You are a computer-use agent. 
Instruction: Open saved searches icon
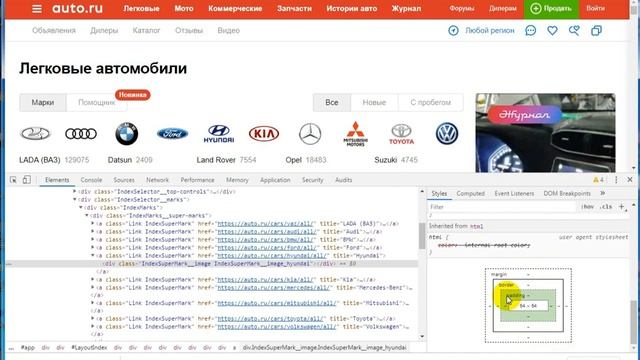(x=574, y=31)
